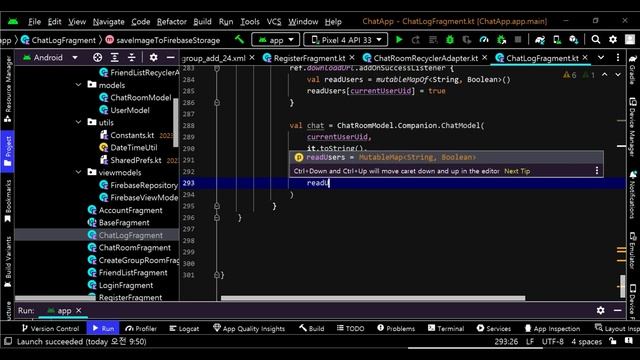Open Search Everywhere magnifier icon
The image size is (640, 360).
pos(596,40)
